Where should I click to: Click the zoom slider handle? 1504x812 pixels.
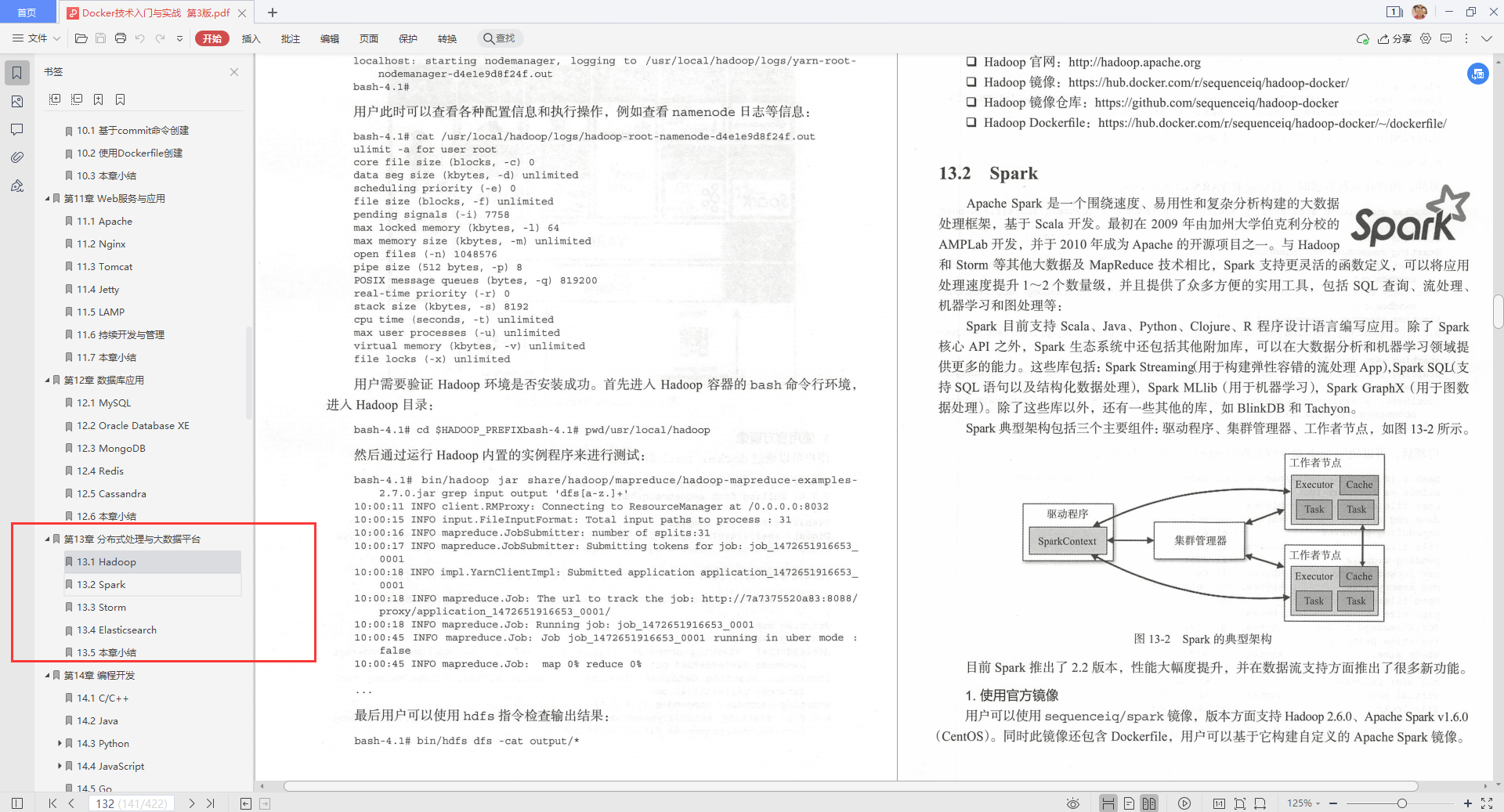coord(1401,803)
